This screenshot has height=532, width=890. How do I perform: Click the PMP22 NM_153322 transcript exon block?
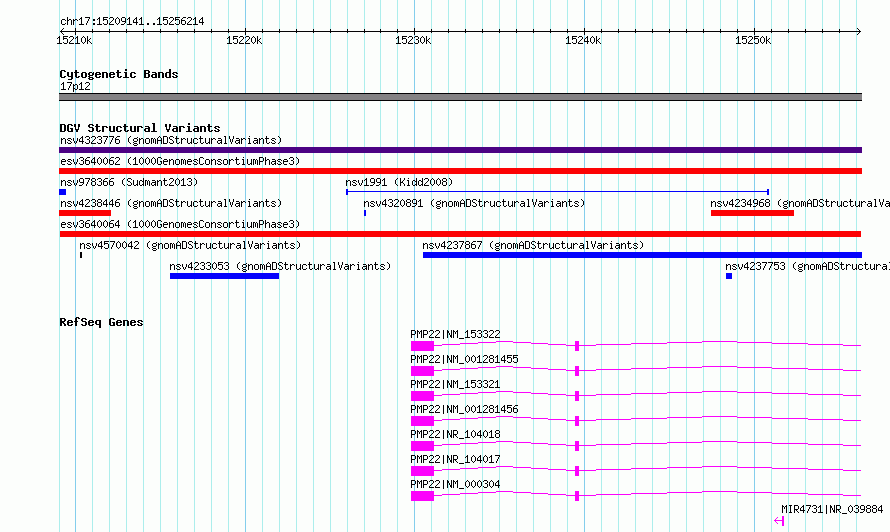[422, 346]
